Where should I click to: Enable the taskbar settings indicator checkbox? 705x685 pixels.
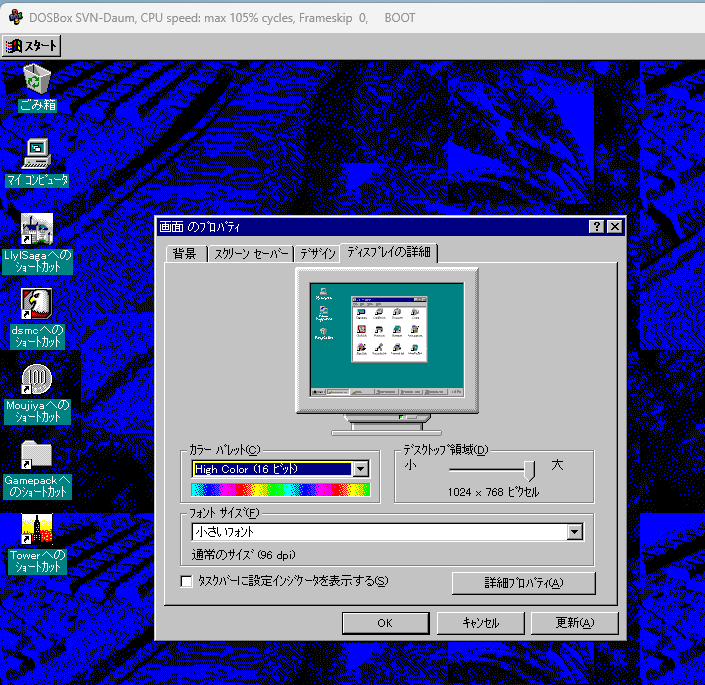pyautogui.click(x=186, y=581)
